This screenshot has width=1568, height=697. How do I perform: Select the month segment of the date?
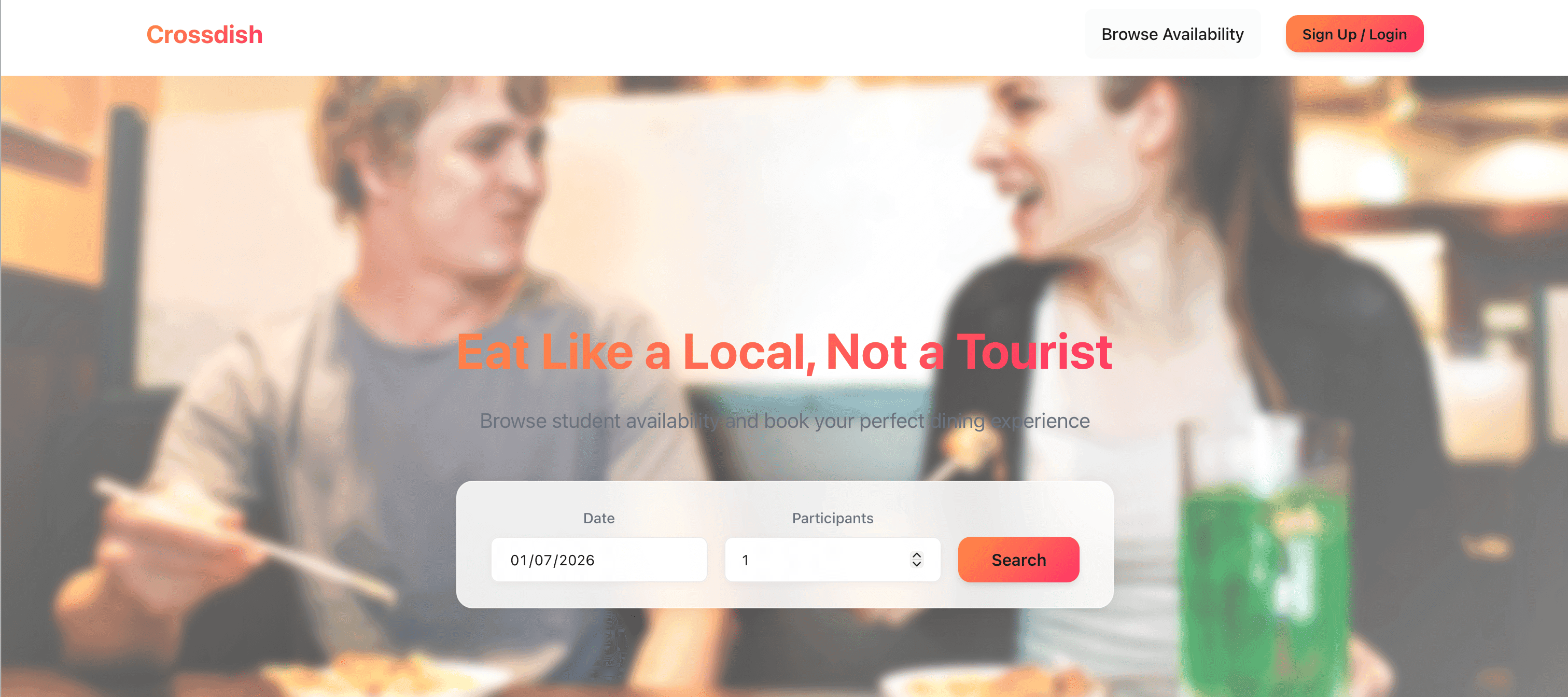coord(519,560)
